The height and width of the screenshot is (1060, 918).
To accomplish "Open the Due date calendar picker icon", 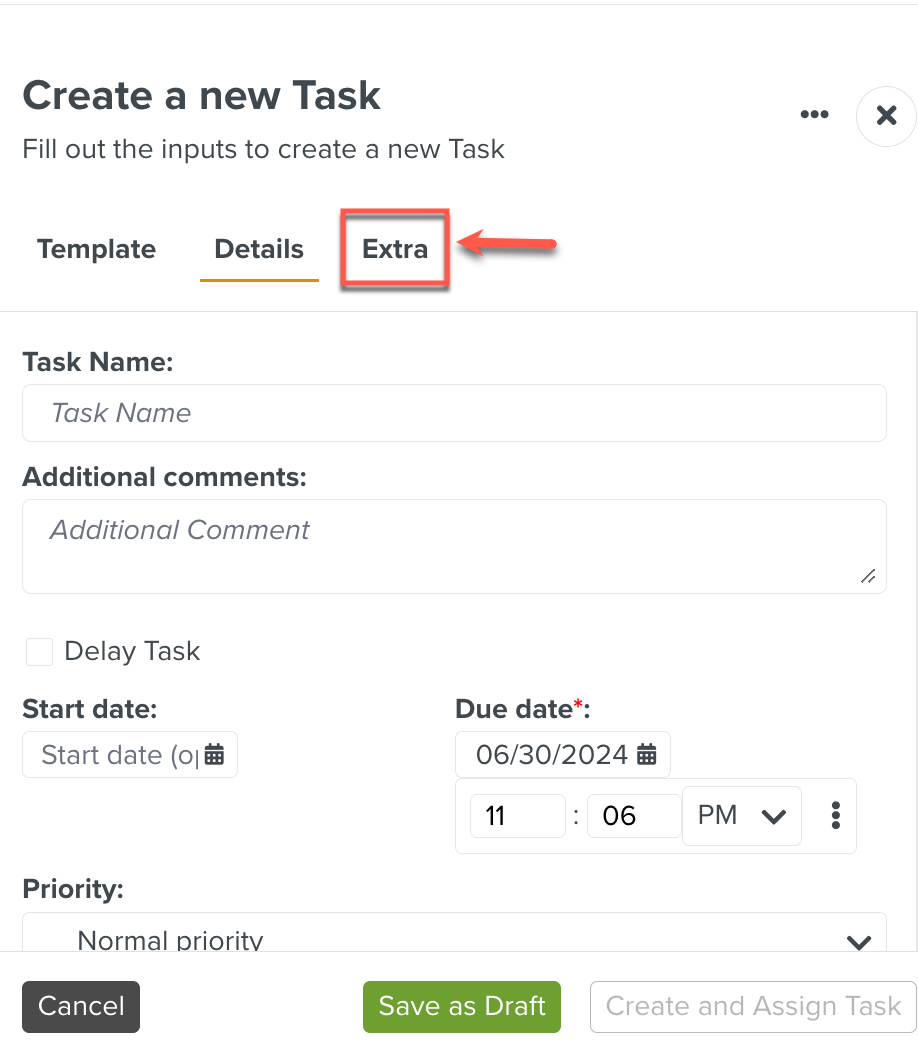I will 647,755.
